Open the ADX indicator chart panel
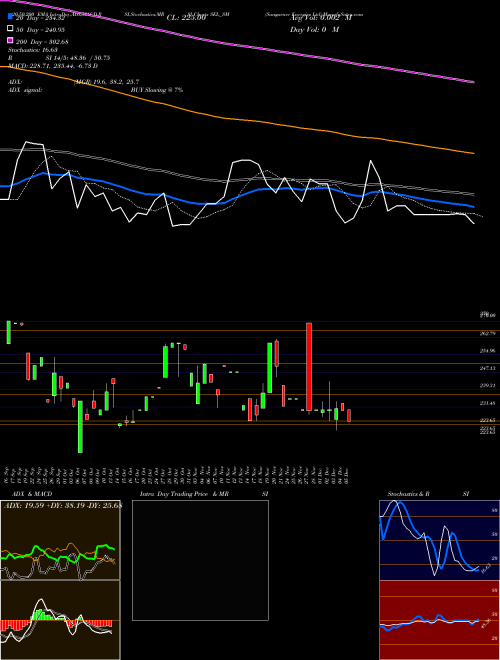This screenshot has width=500, height=660. click(60, 540)
